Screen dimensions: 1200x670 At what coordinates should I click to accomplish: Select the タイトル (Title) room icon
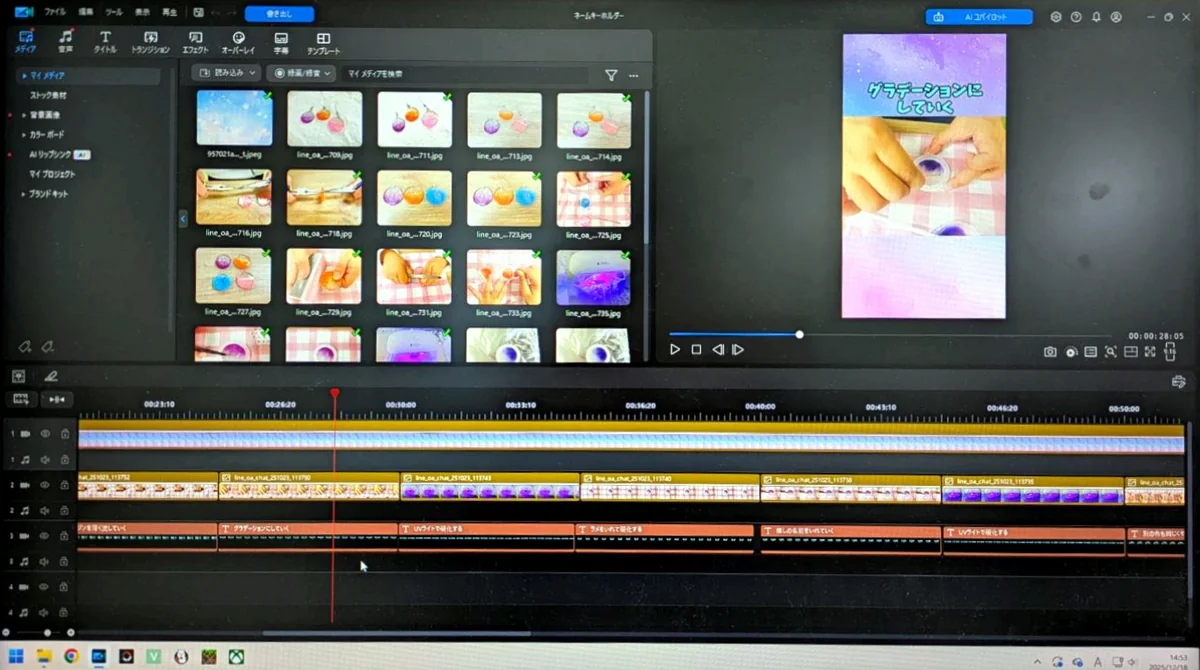pyautogui.click(x=105, y=42)
